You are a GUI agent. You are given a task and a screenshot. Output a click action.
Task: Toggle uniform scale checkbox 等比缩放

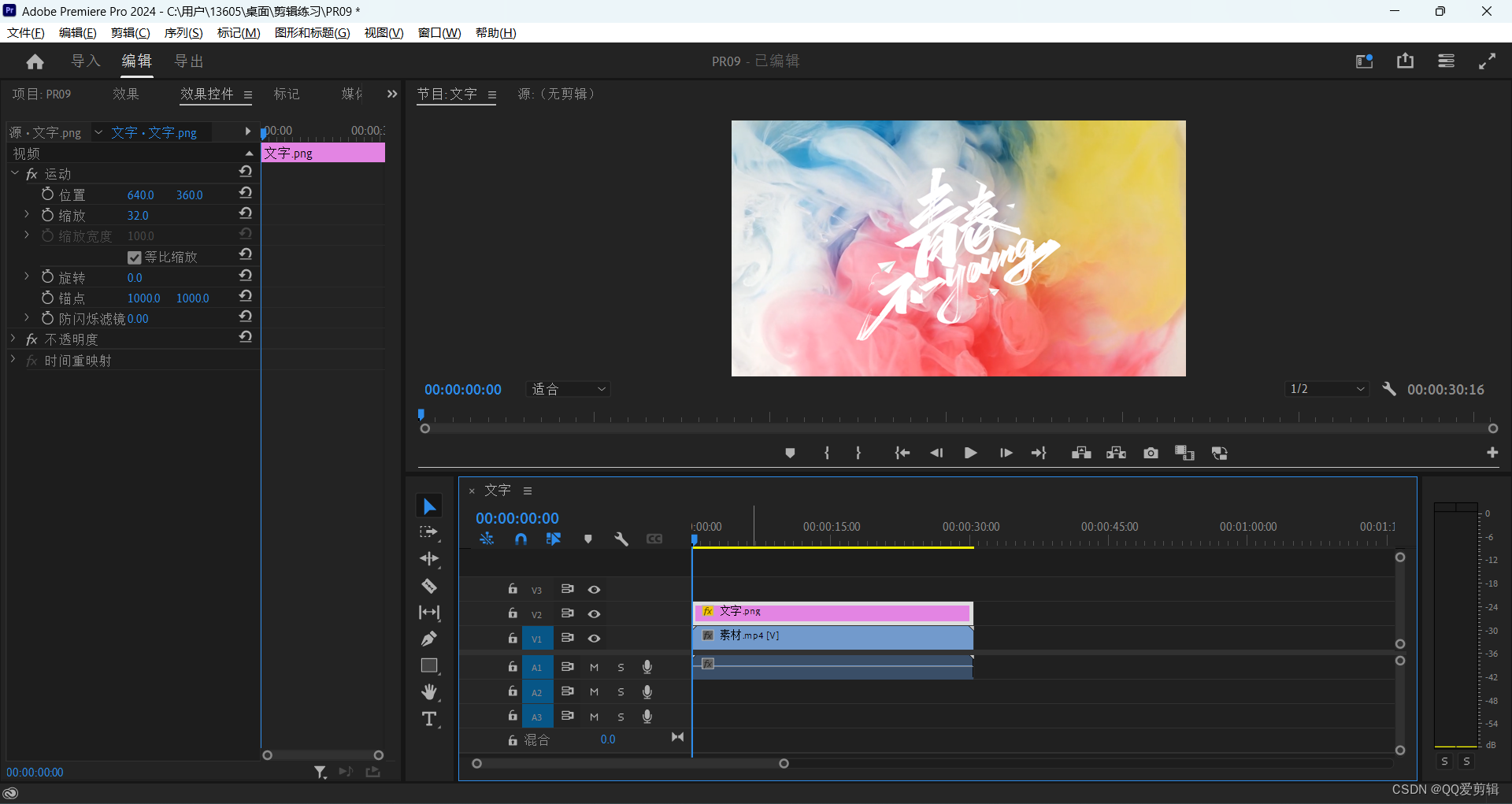[134, 258]
